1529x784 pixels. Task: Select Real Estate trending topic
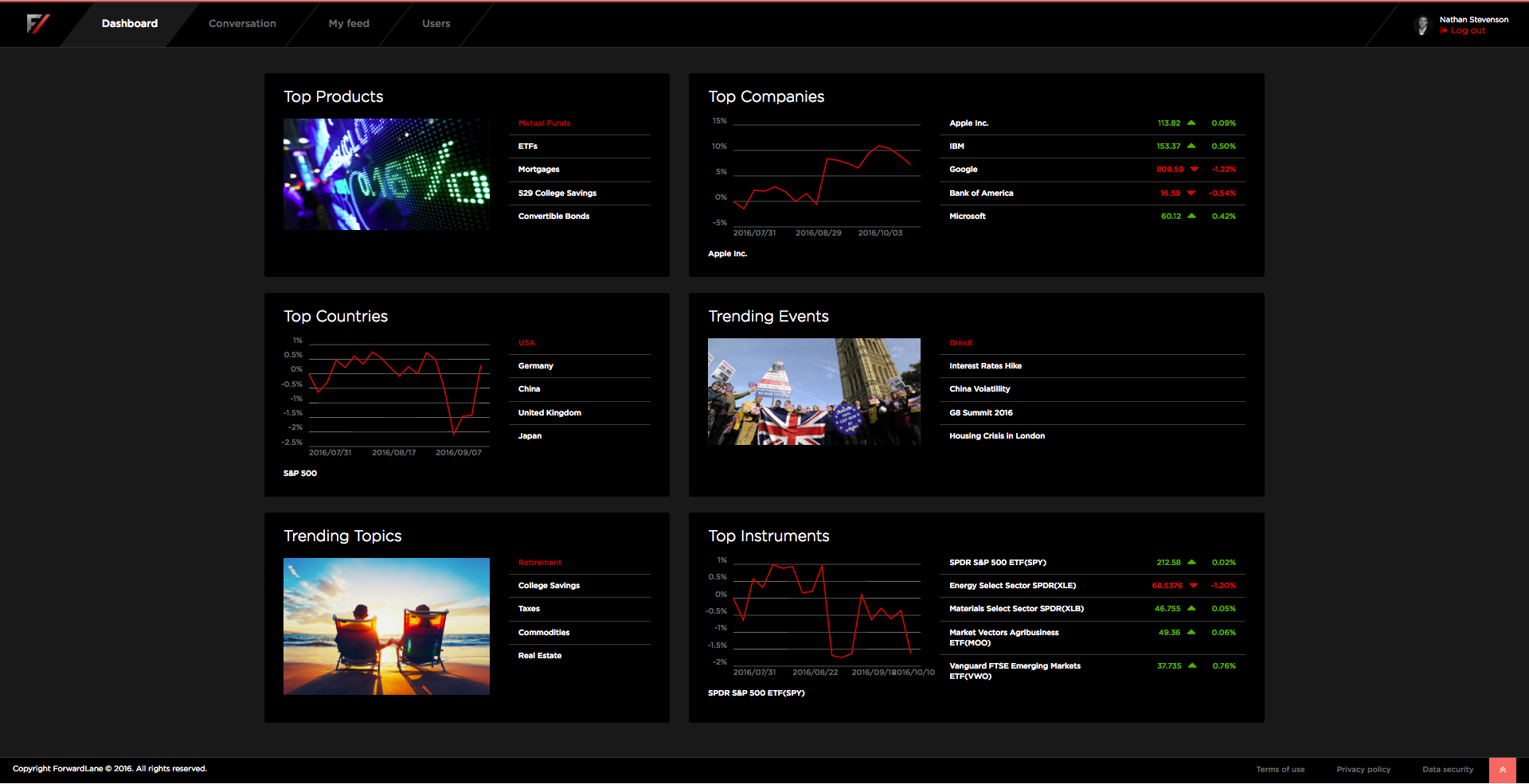click(x=580, y=656)
